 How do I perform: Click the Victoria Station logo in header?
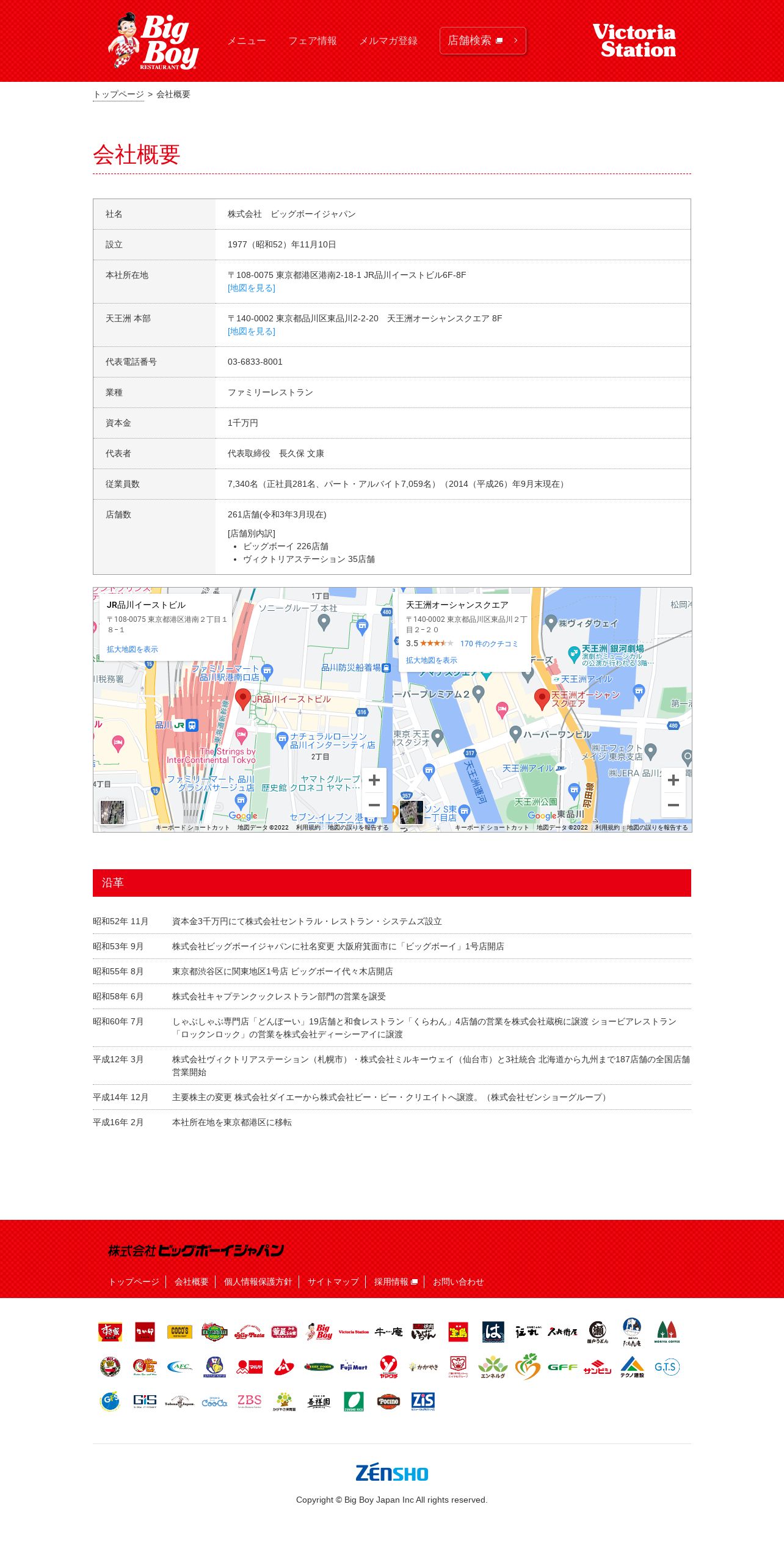[x=634, y=40]
